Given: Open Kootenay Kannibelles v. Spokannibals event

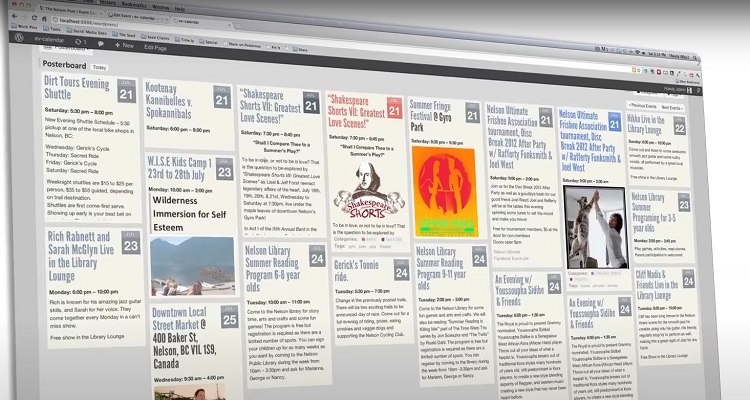Looking at the screenshot, I should tap(169, 100).
